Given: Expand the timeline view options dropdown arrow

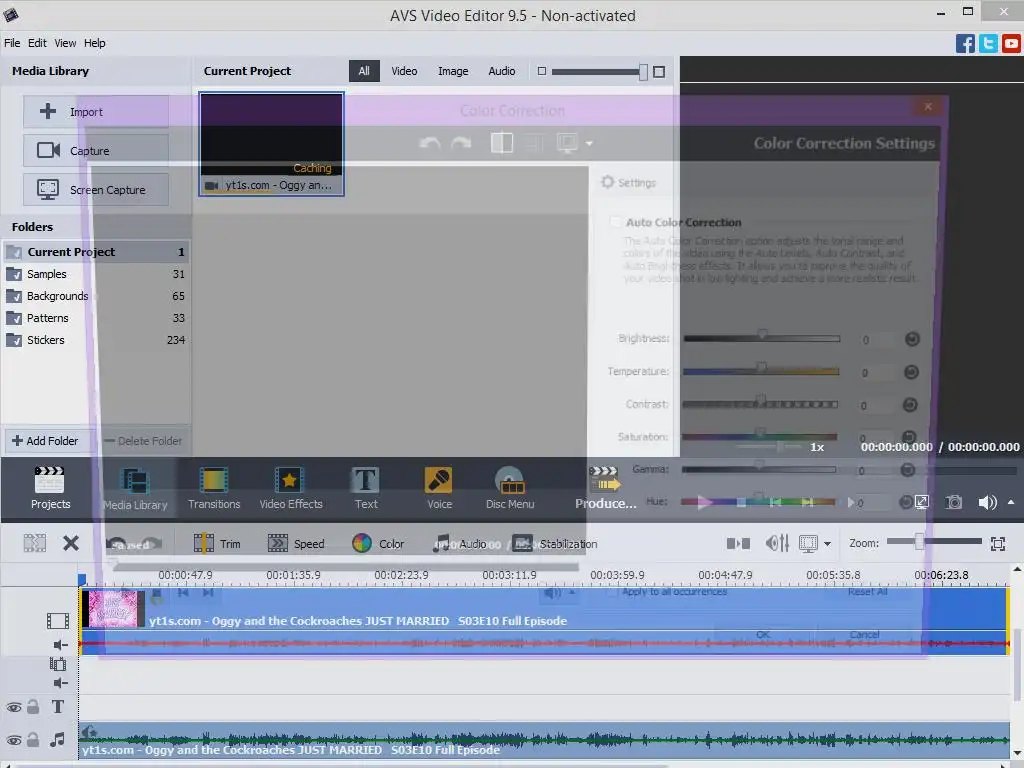Looking at the screenshot, I should pyautogui.click(x=827, y=543).
